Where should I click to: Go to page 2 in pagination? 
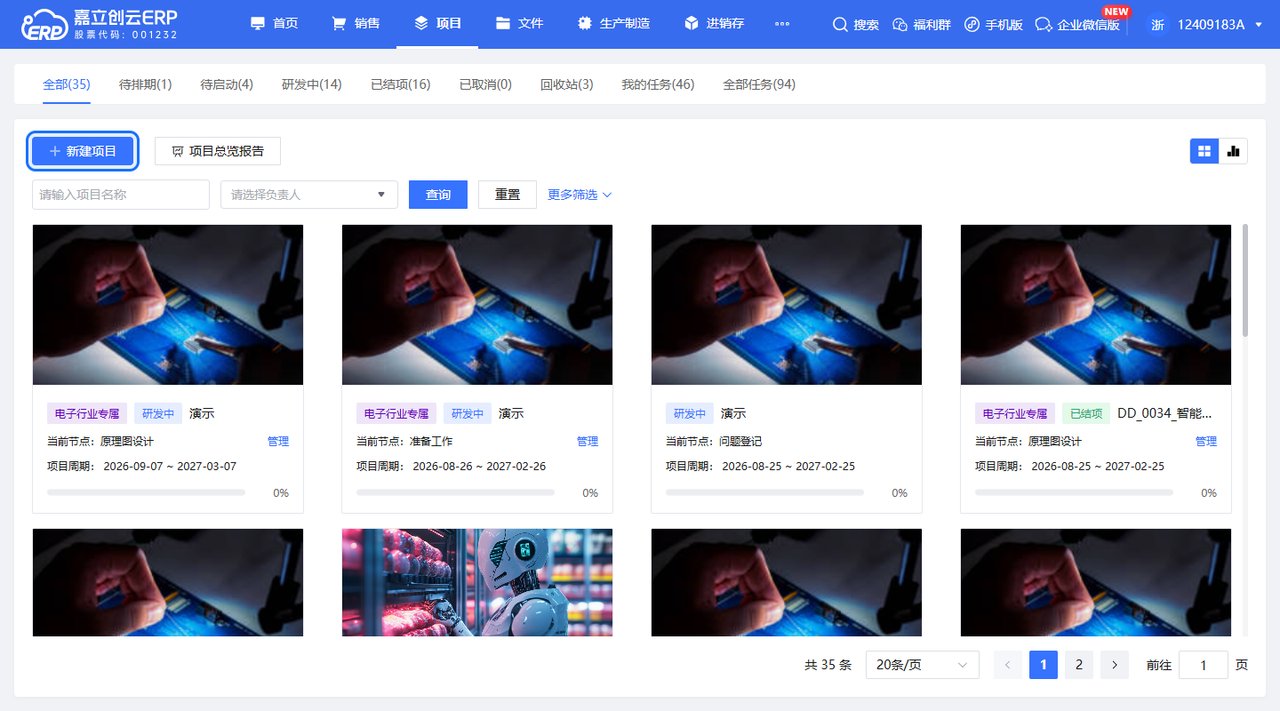coord(1079,665)
